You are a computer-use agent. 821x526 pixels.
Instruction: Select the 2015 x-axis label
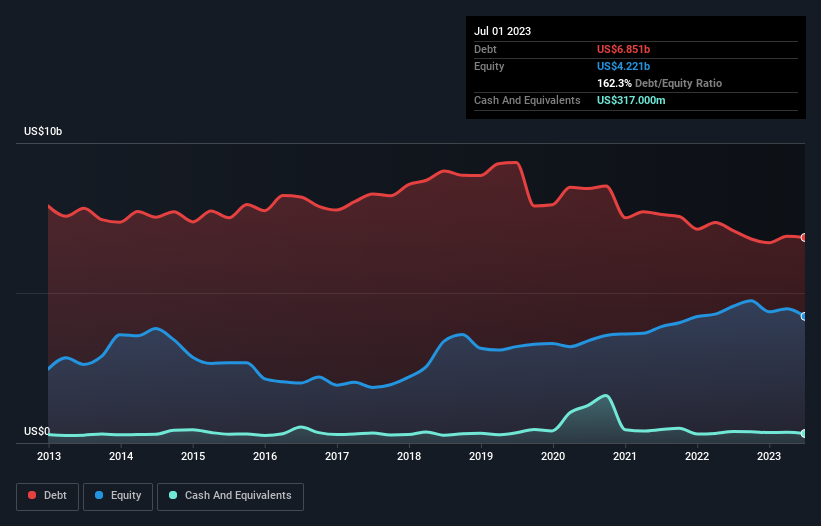(x=193, y=456)
